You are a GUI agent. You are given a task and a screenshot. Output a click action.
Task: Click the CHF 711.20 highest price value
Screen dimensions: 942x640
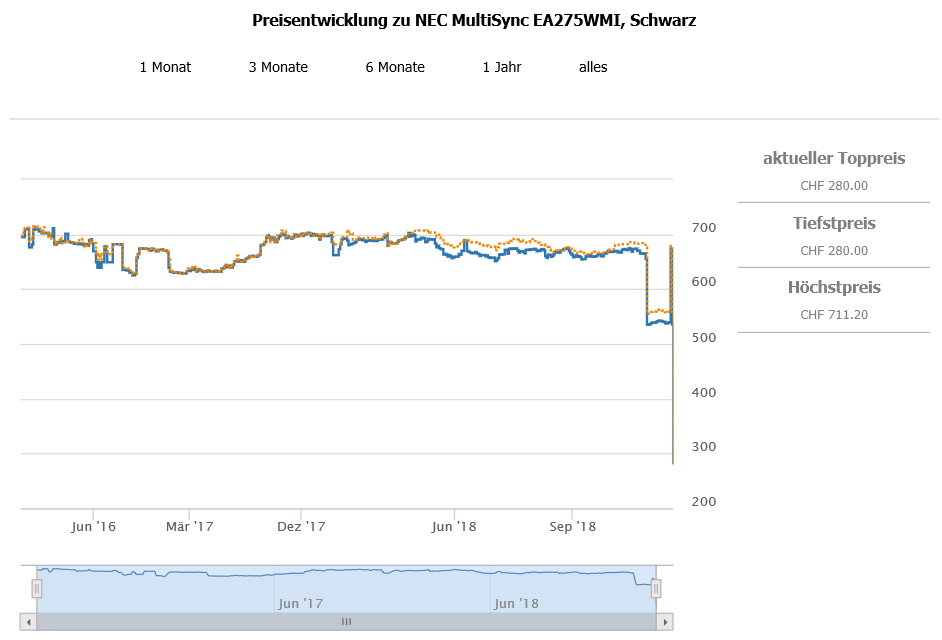[834, 314]
